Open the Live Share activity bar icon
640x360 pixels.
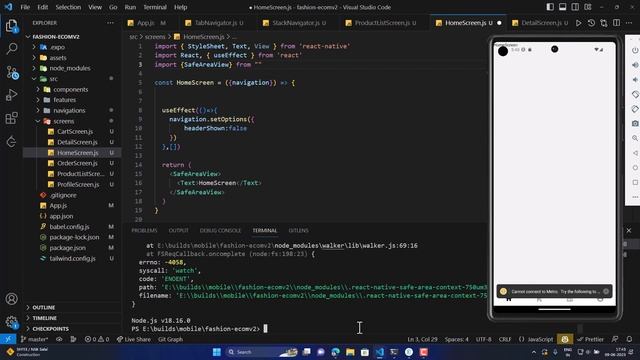pos(11,142)
